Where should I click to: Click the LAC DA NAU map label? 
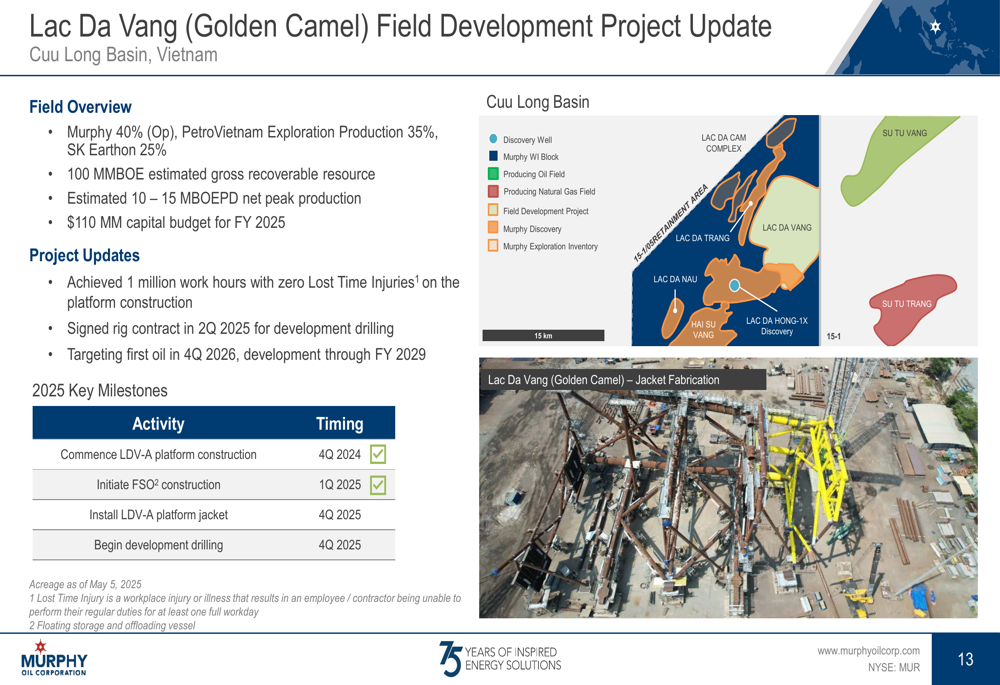(675, 279)
